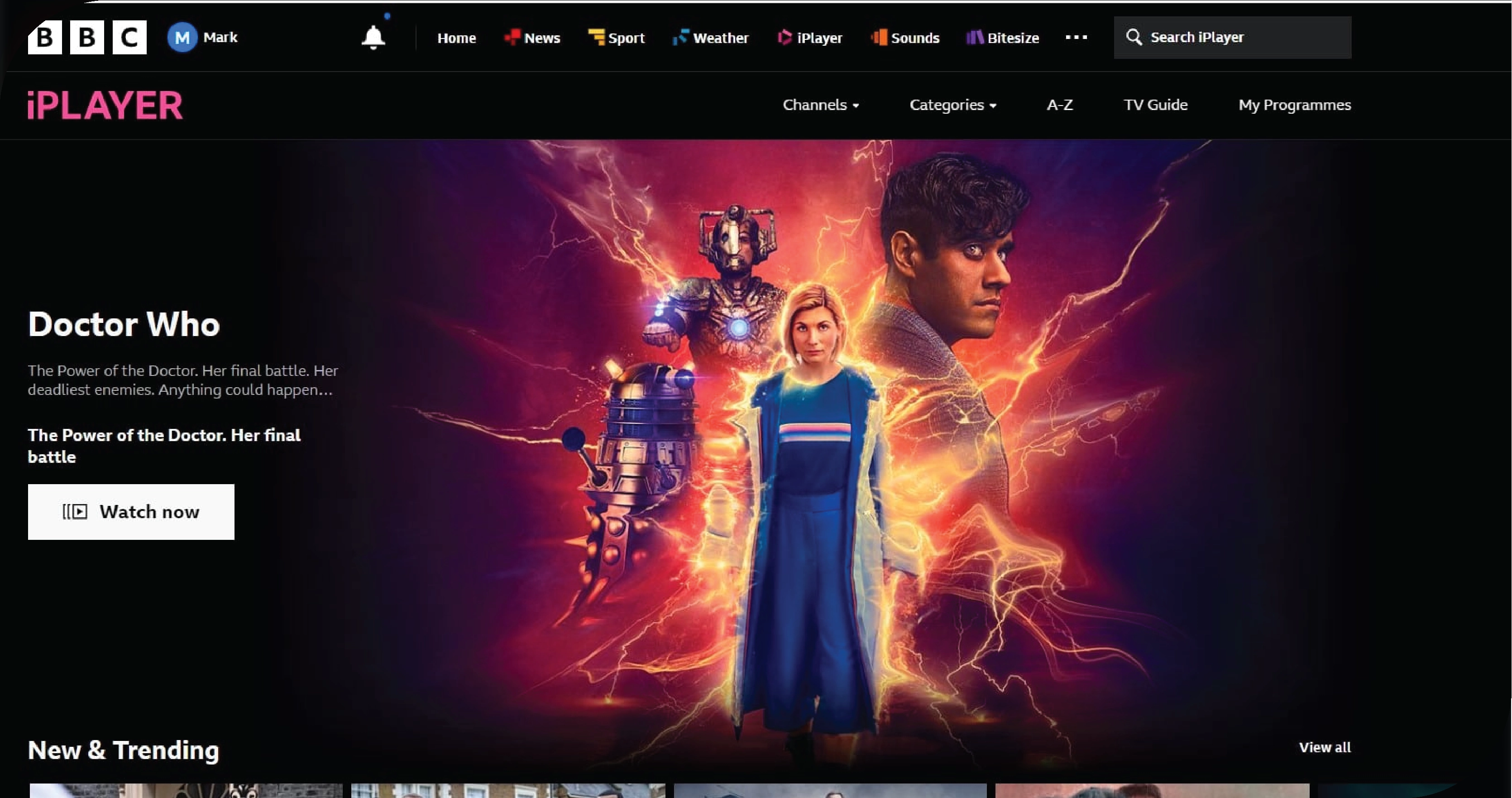Expand the Channels dropdown
This screenshot has width=1512, height=798.
pos(821,105)
